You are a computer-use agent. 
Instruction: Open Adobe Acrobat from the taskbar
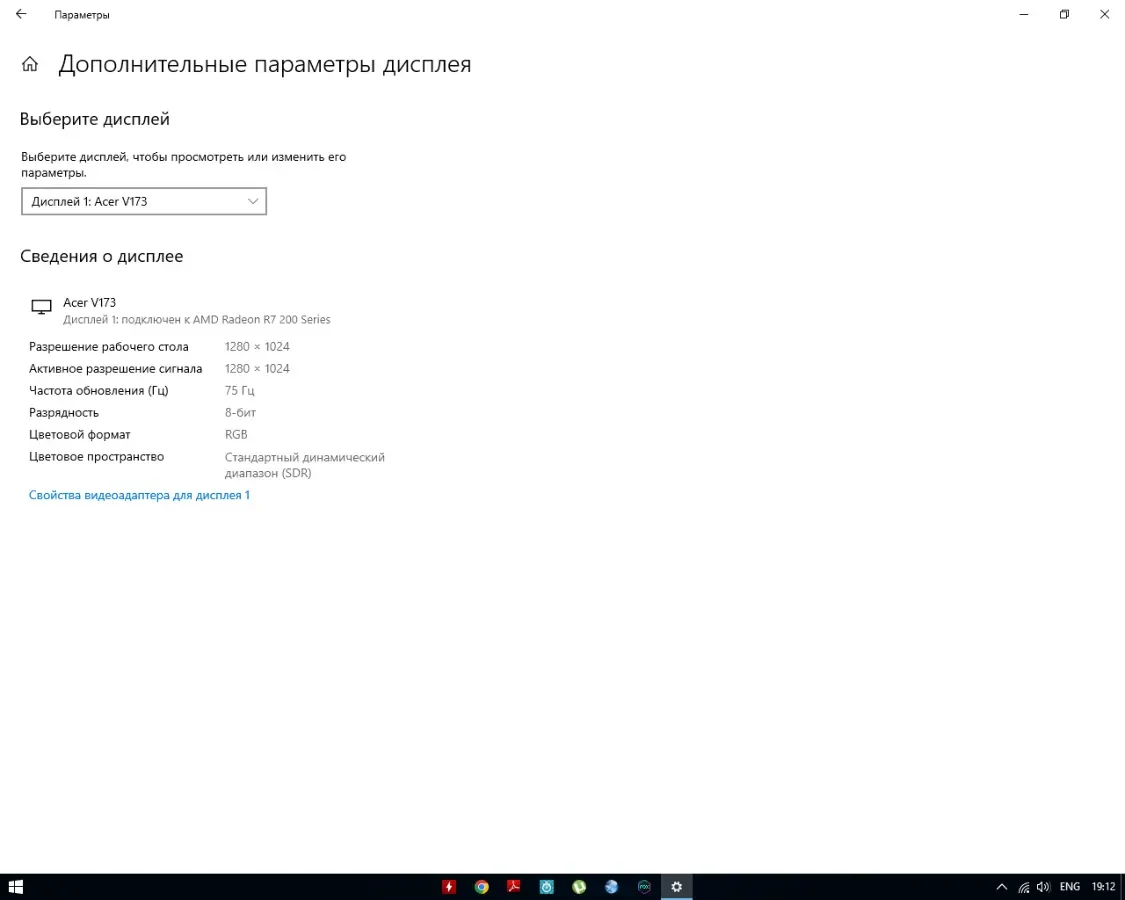[x=514, y=887]
